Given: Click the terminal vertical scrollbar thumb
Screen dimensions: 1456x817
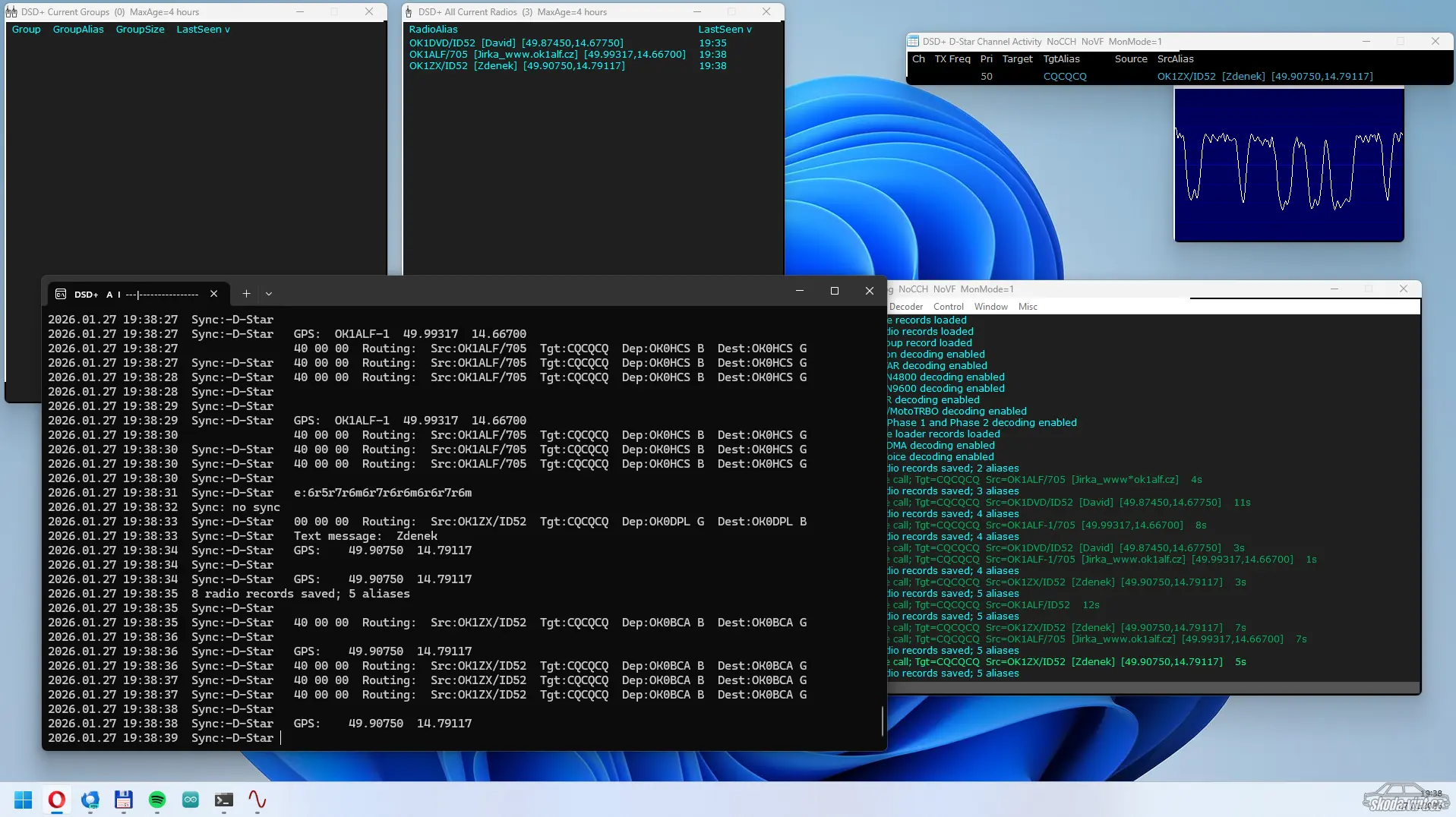Looking at the screenshot, I should [x=882, y=720].
